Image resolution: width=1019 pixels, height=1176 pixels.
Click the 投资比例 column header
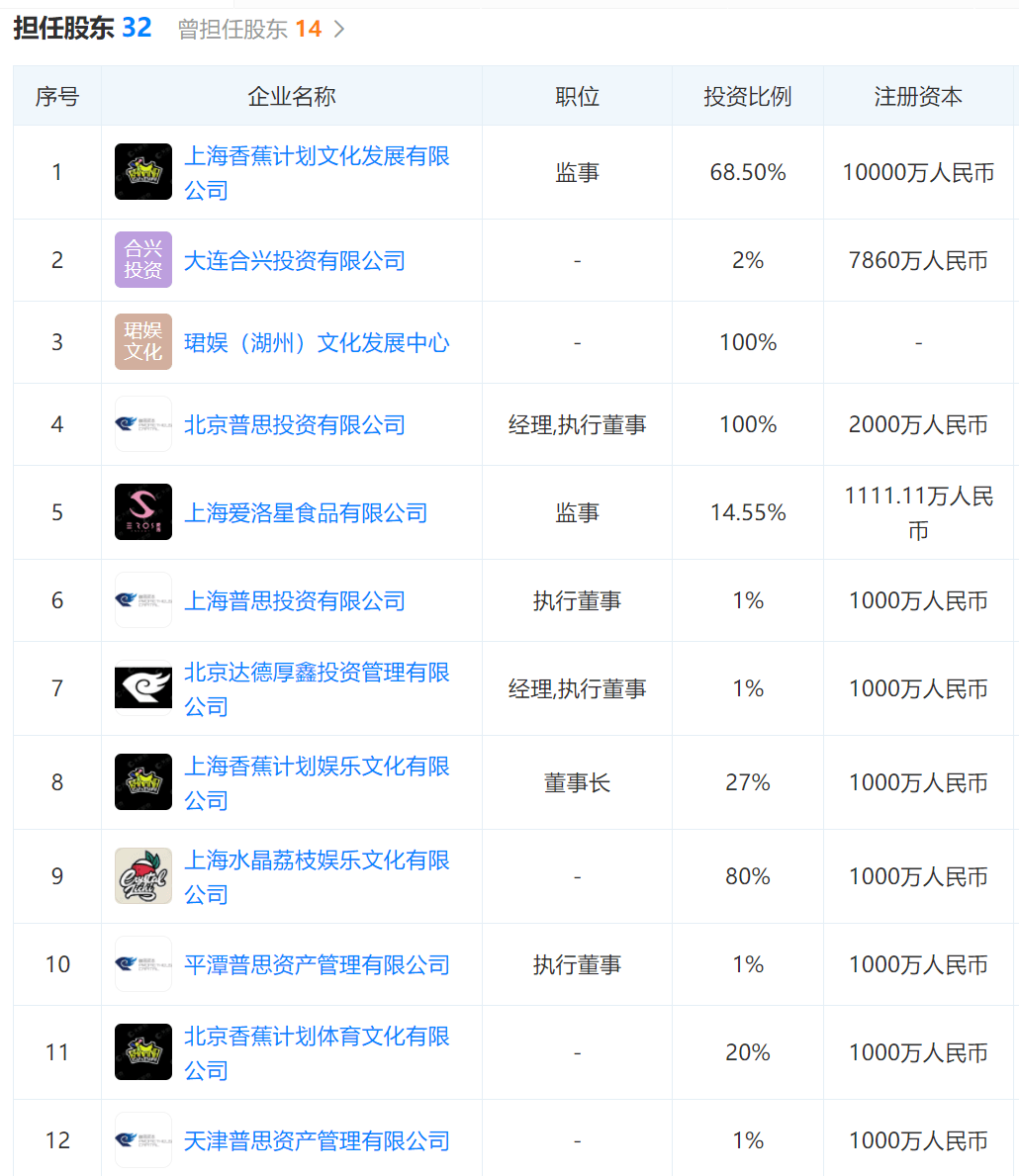click(748, 97)
